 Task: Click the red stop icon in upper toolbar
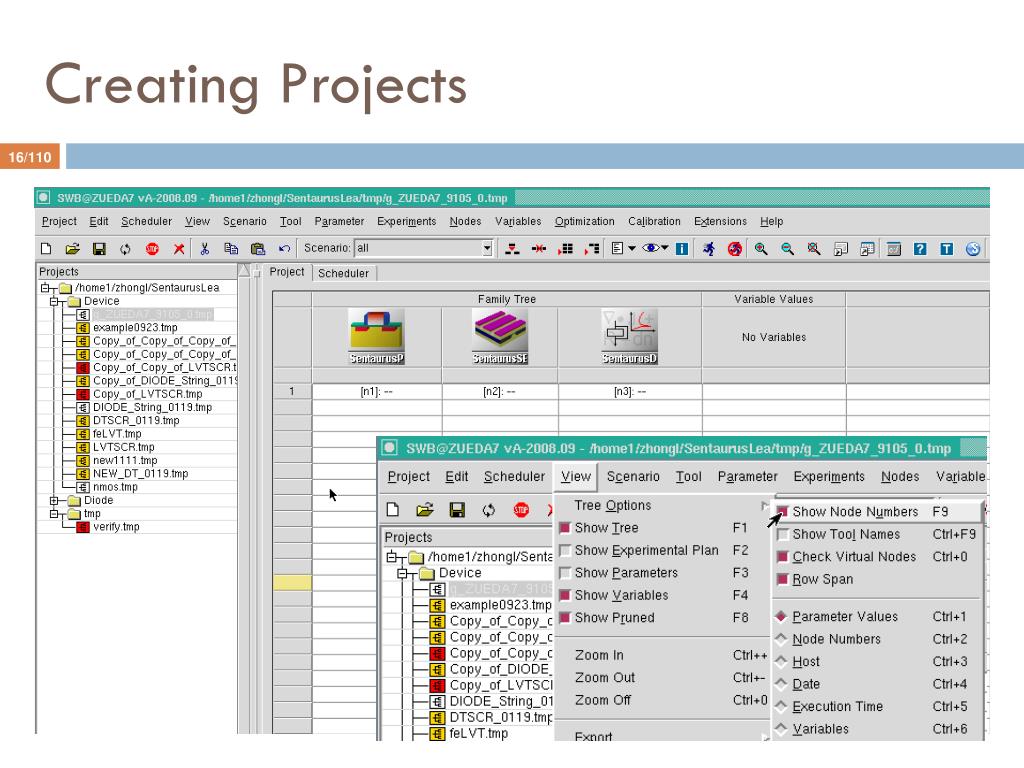click(x=152, y=249)
